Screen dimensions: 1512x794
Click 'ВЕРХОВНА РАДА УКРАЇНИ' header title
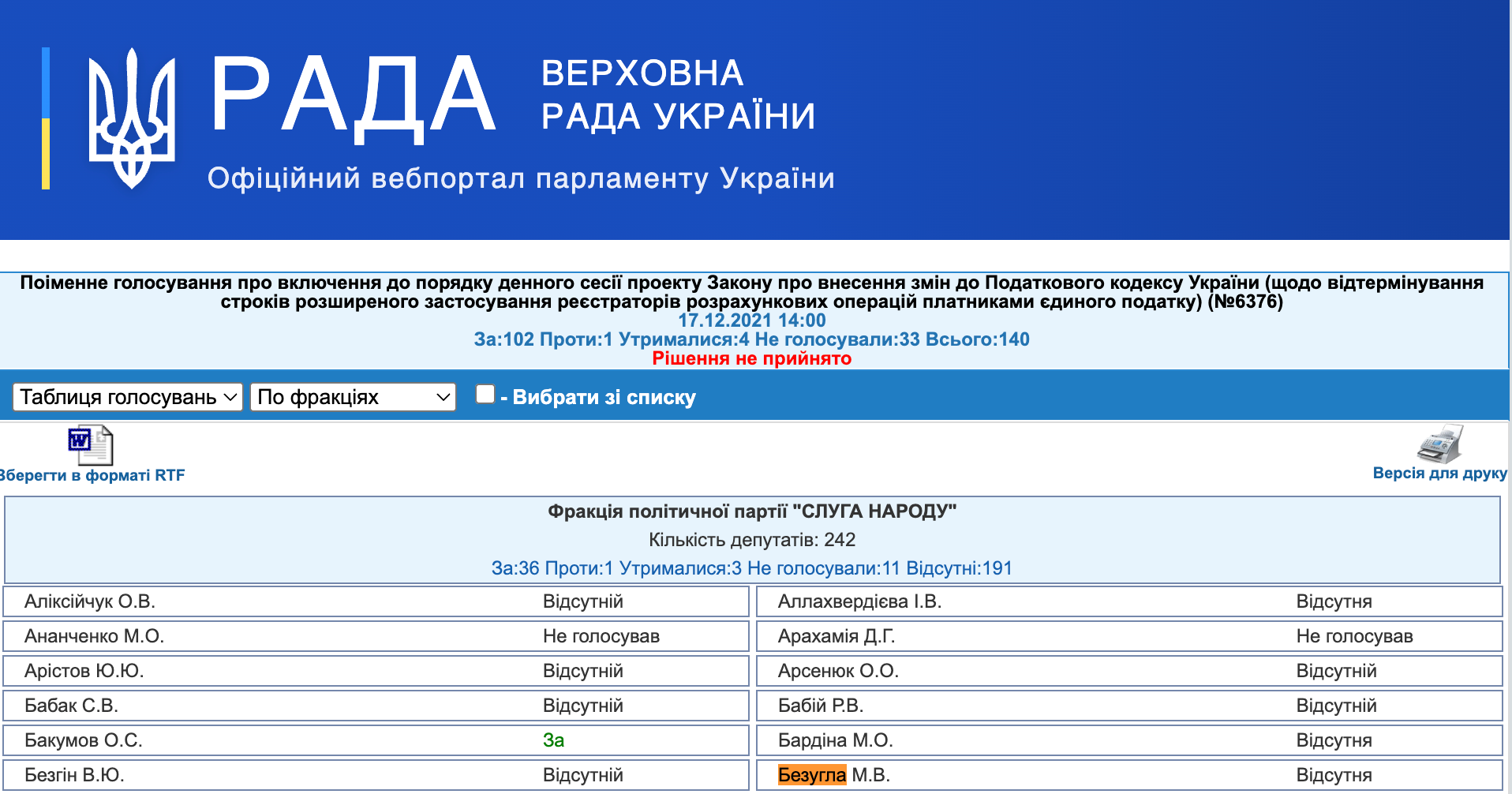[x=678, y=95]
